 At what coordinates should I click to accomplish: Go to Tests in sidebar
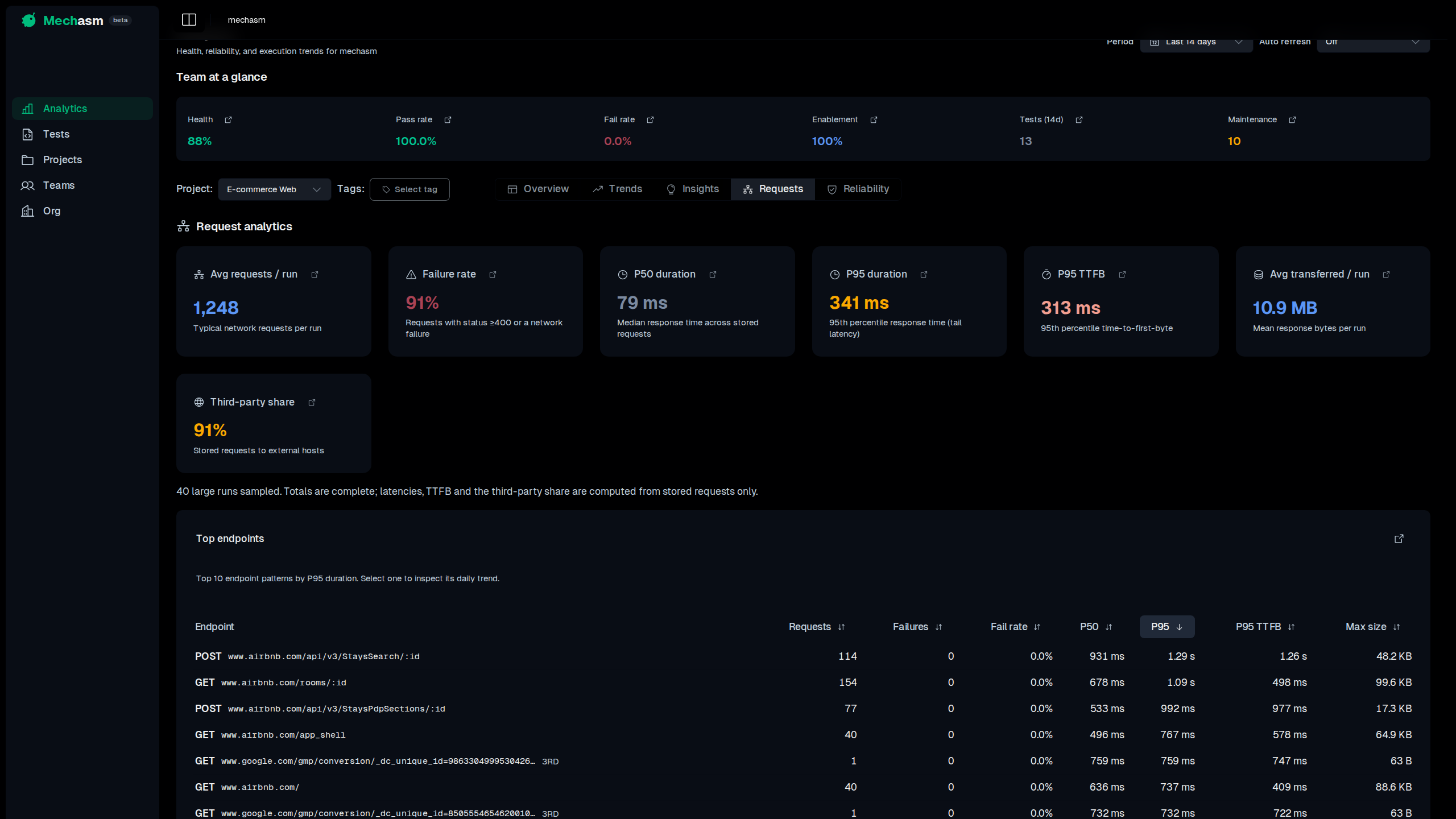tap(82, 134)
